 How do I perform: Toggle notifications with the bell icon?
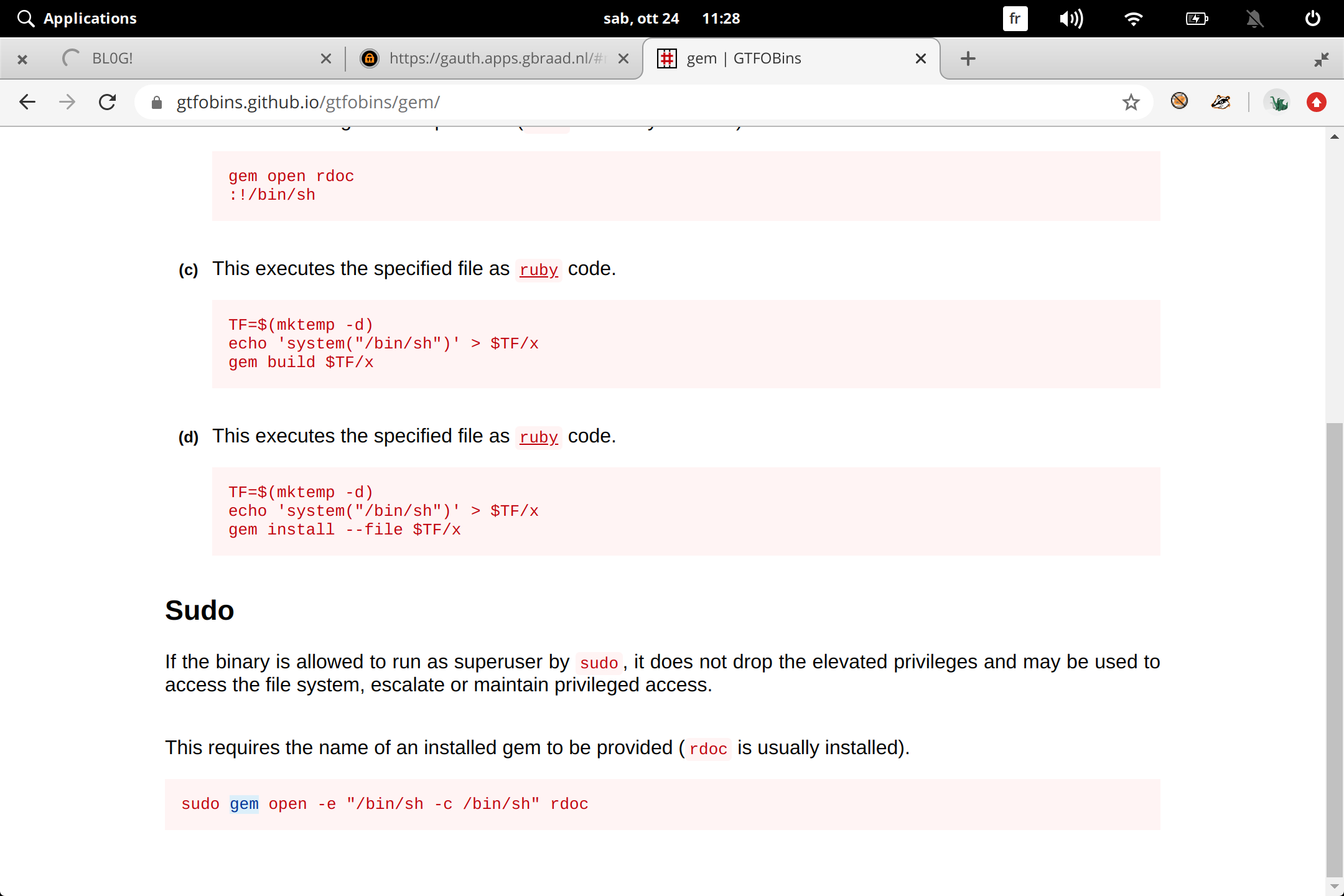click(x=1254, y=19)
